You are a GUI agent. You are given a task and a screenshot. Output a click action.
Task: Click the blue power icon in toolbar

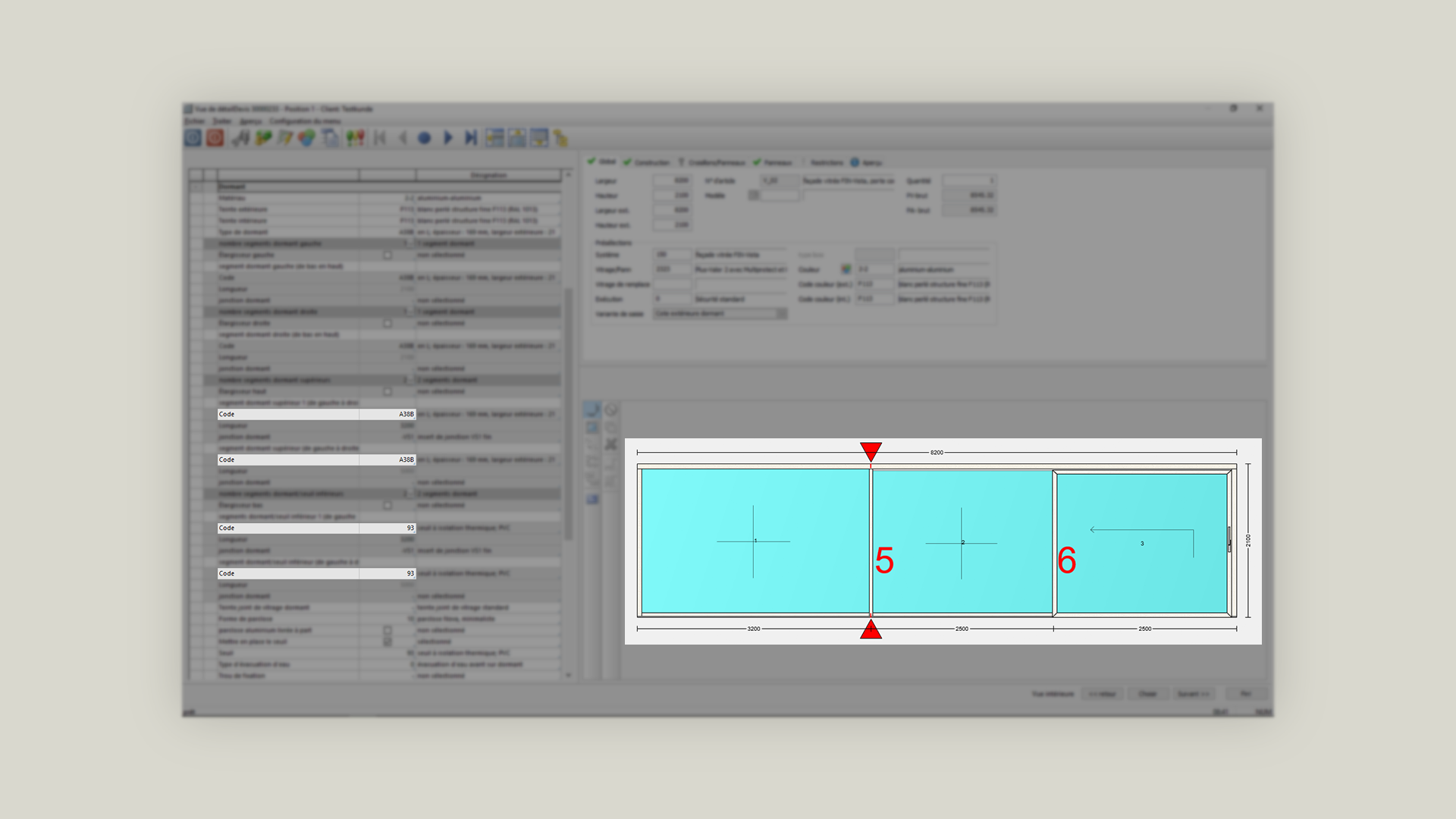click(x=193, y=137)
